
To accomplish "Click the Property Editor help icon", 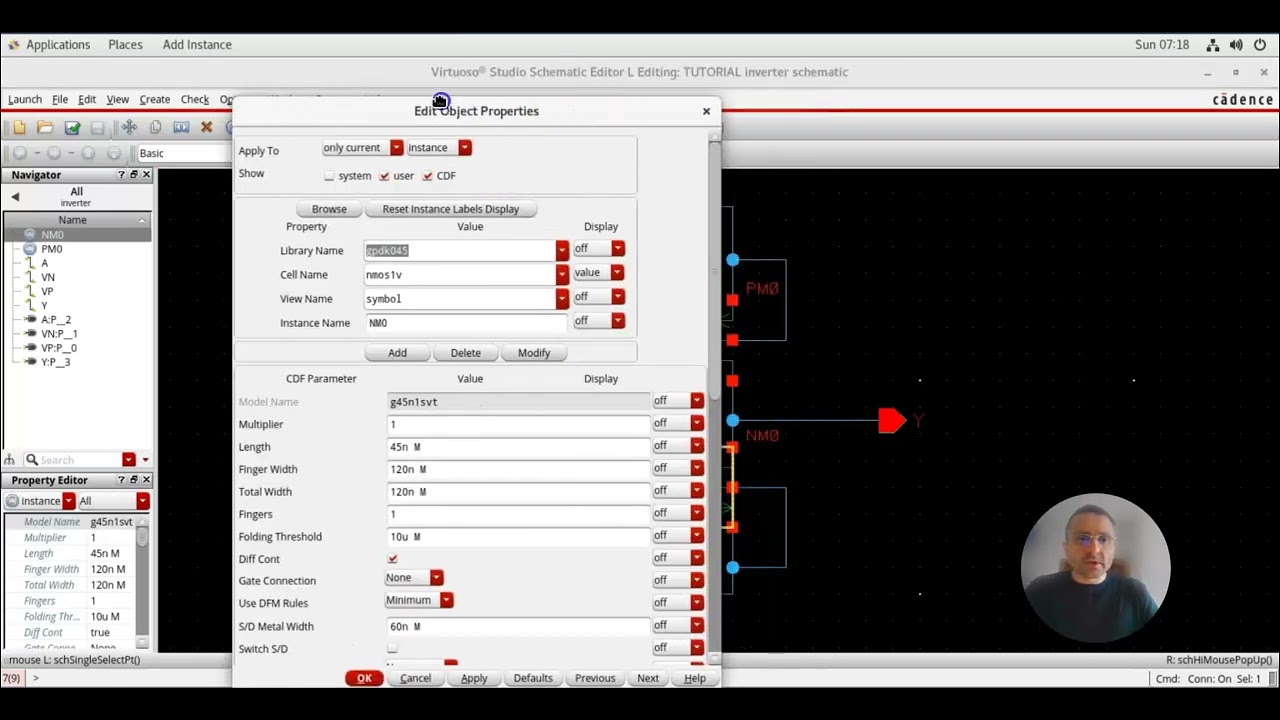I will [x=122, y=480].
